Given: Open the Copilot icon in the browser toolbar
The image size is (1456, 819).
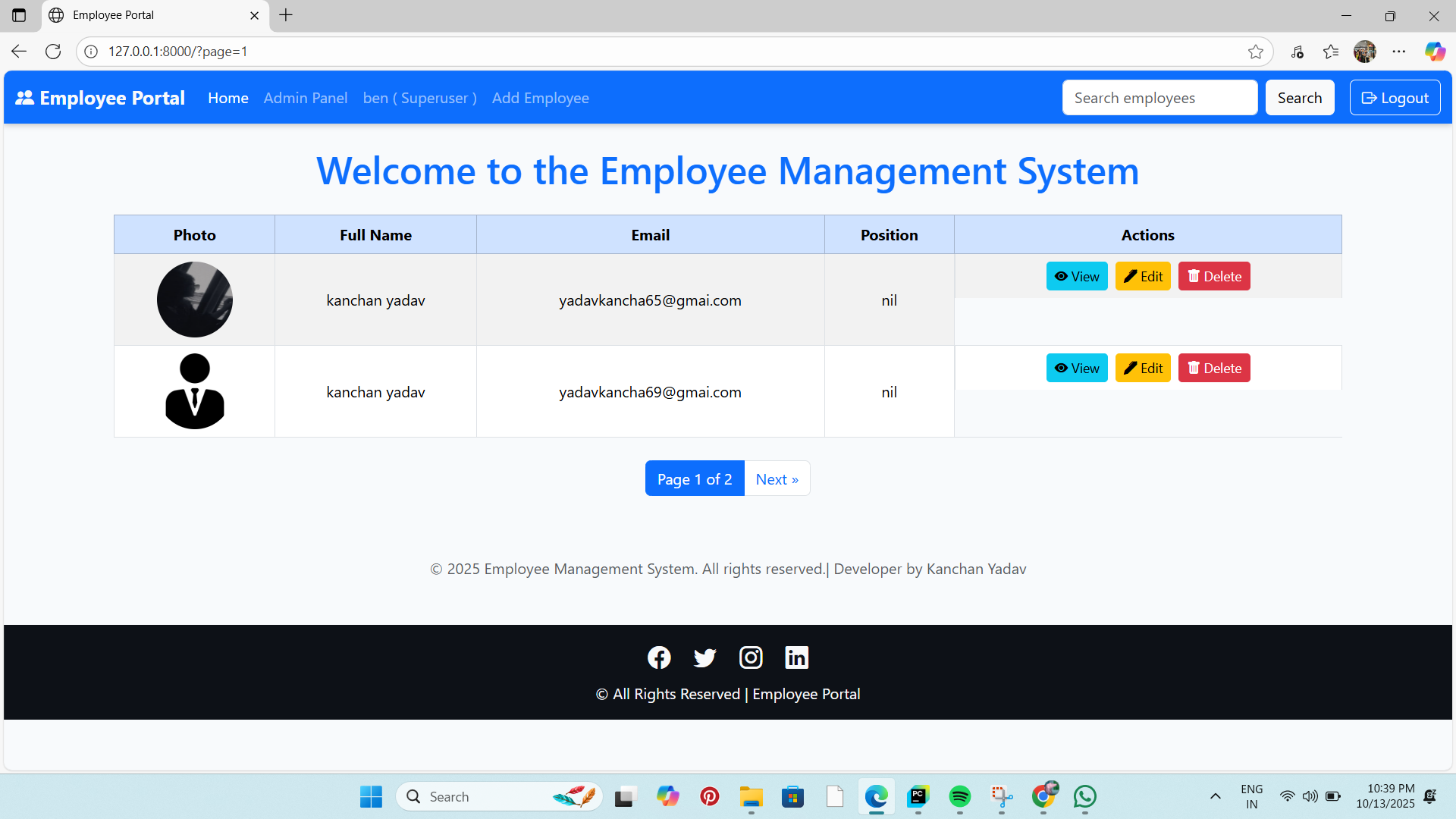Looking at the screenshot, I should tap(1434, 51).
